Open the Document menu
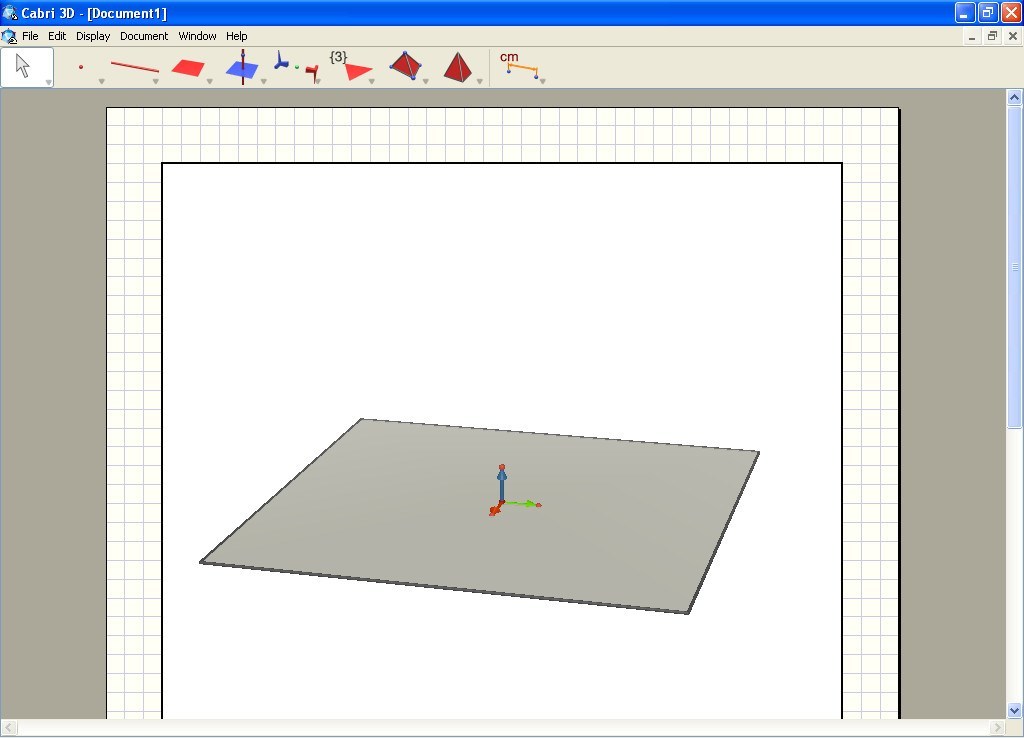 (144, 36)
